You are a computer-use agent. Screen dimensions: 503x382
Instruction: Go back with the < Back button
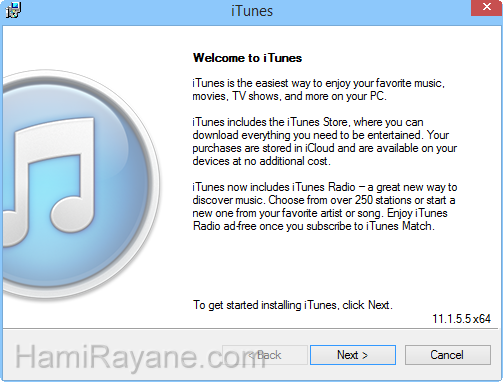pyautogui.click(x=265, y=355)
